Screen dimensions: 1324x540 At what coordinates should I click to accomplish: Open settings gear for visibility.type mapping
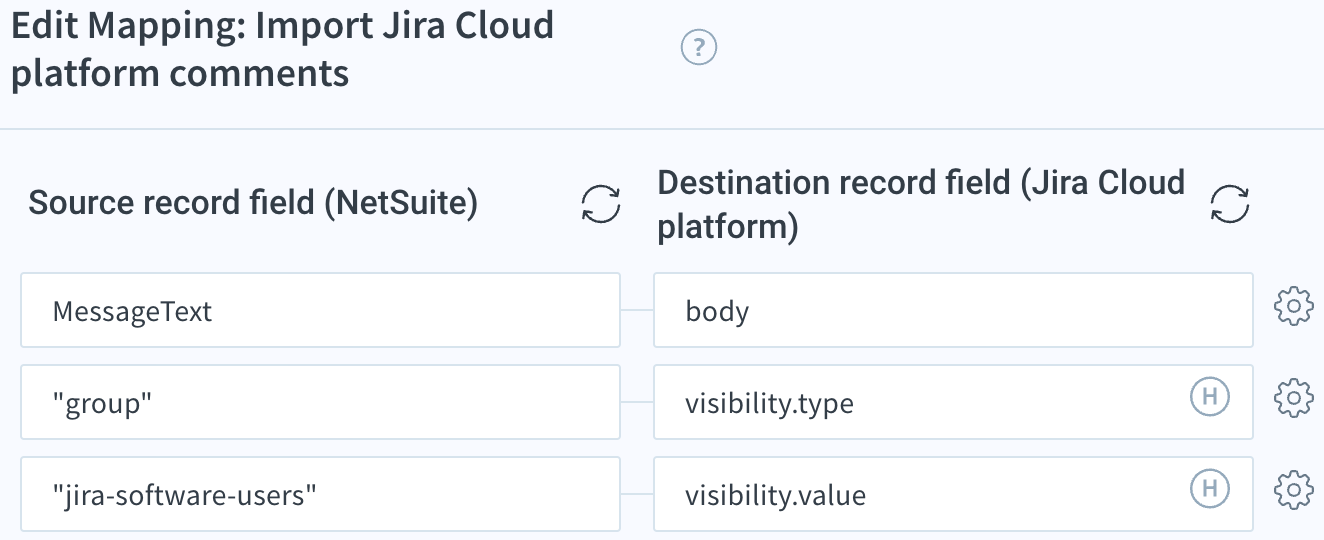(1293, 399)
